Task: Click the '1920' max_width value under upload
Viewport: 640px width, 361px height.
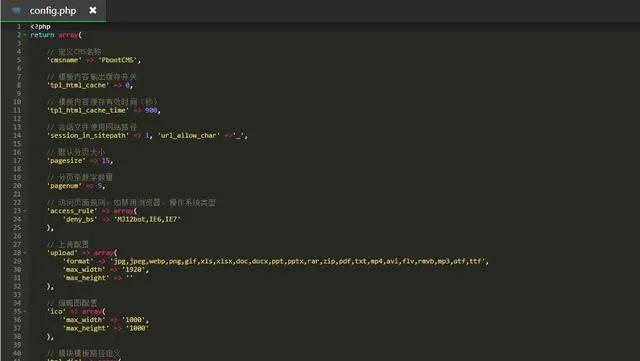Action: click(x=133, y=270)
